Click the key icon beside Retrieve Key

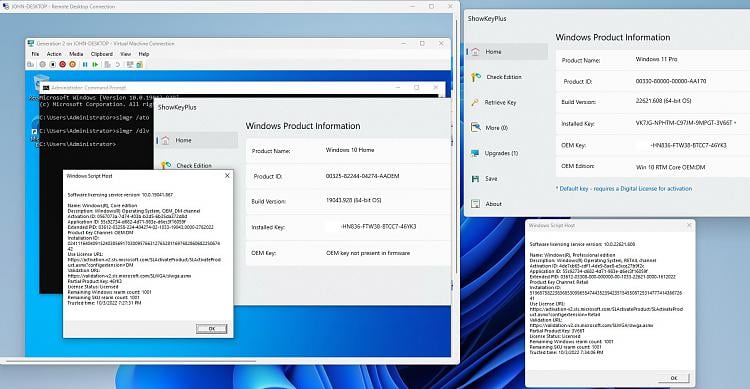tap(475, 102)
